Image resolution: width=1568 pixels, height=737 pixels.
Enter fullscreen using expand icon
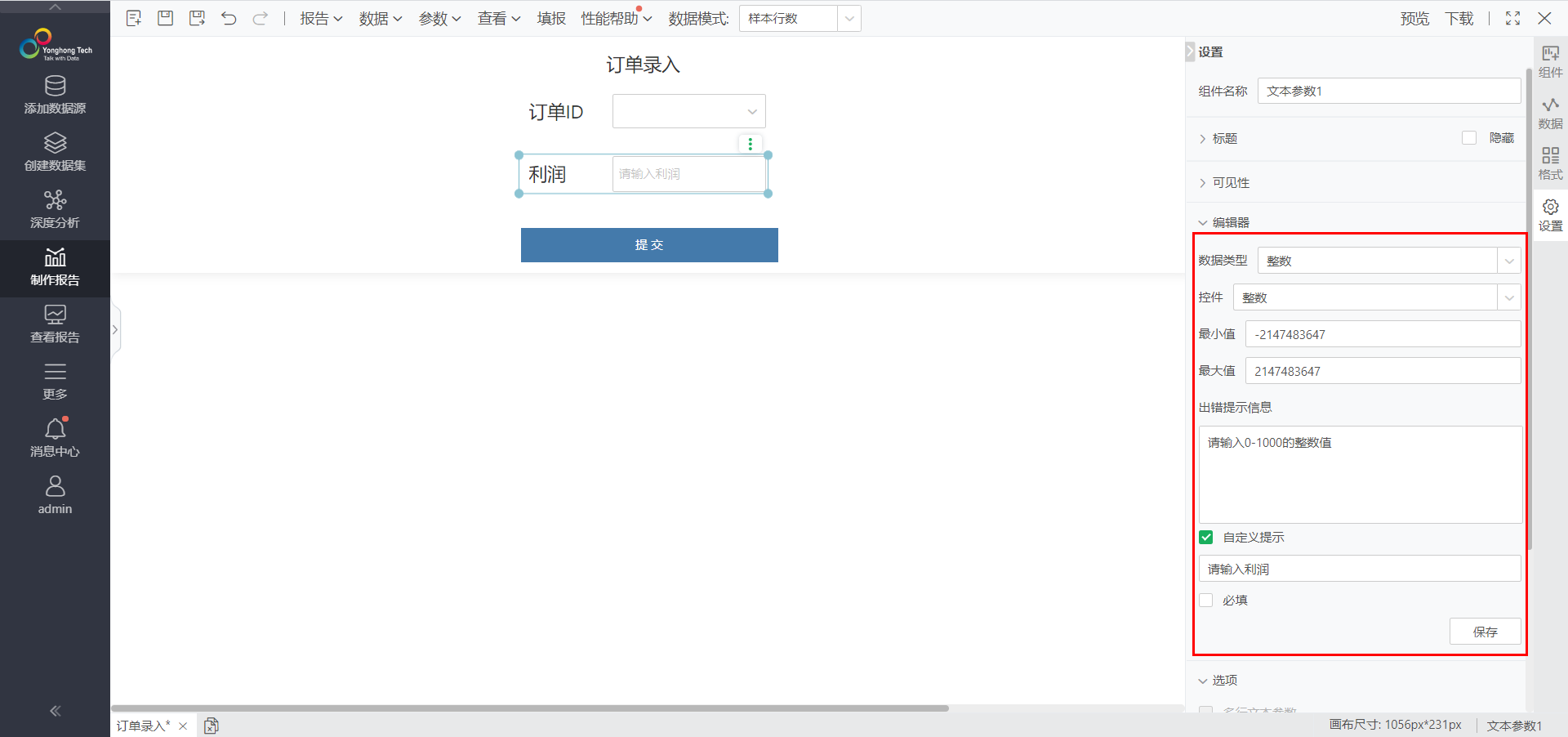click(x=1512, y=18)
